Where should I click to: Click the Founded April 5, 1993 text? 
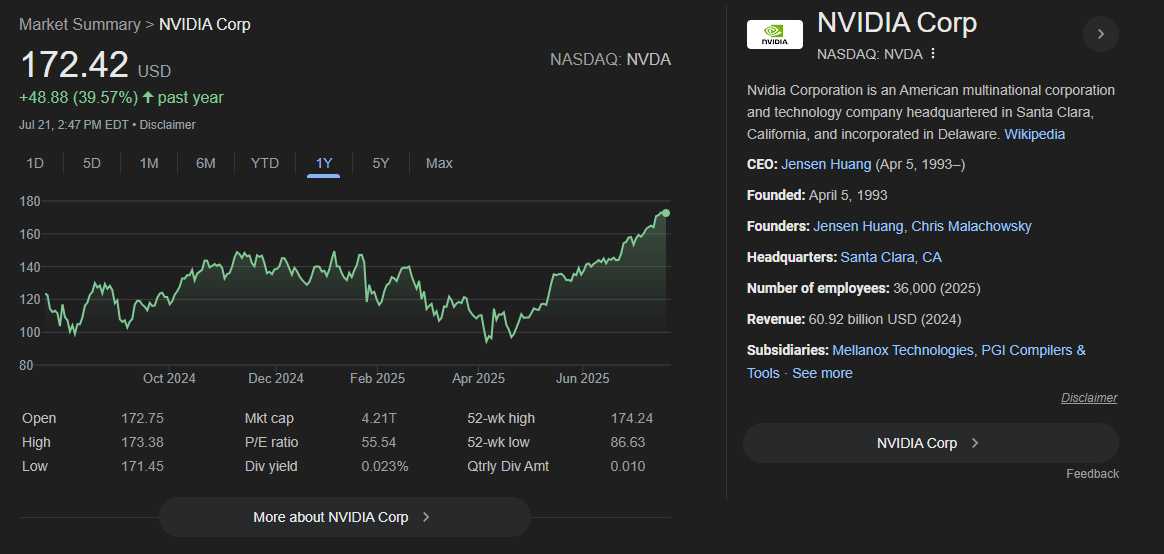(x=817, y=195)
